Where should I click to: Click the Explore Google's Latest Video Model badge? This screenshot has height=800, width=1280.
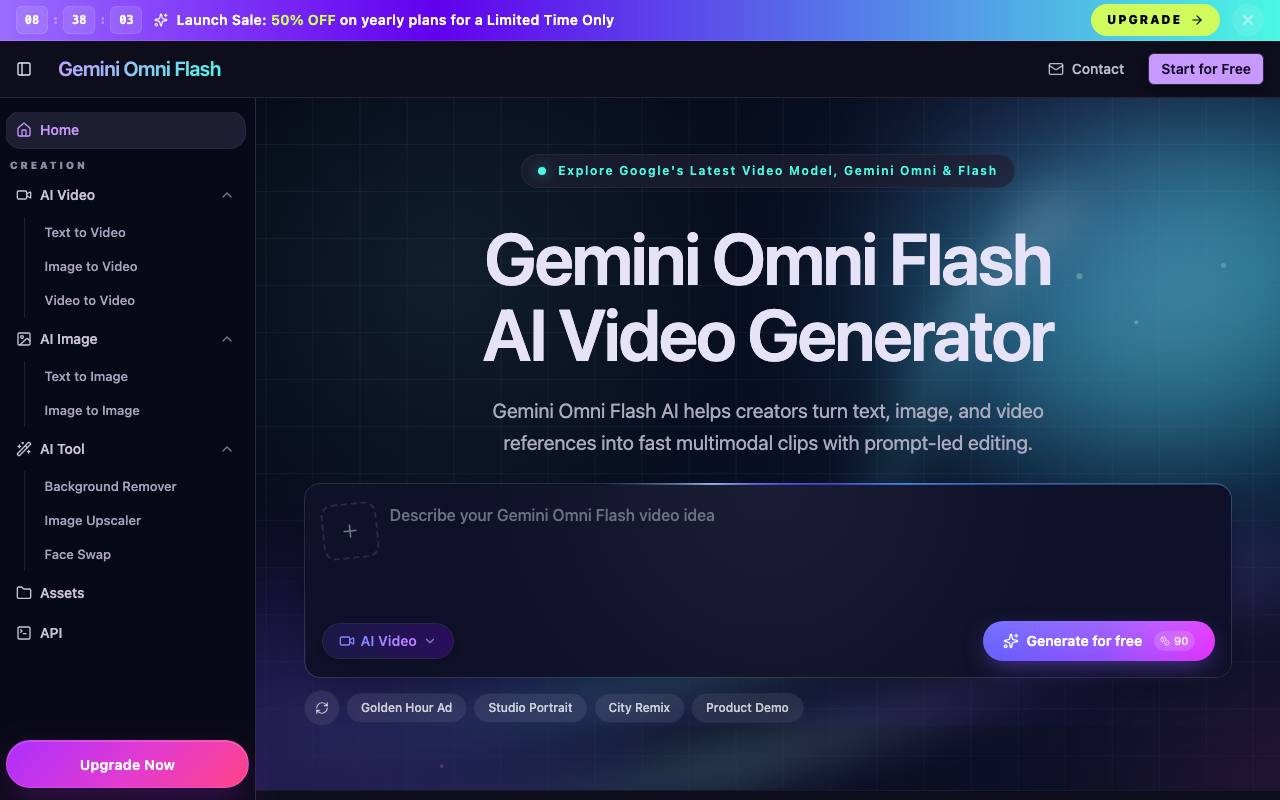(767, 171)
